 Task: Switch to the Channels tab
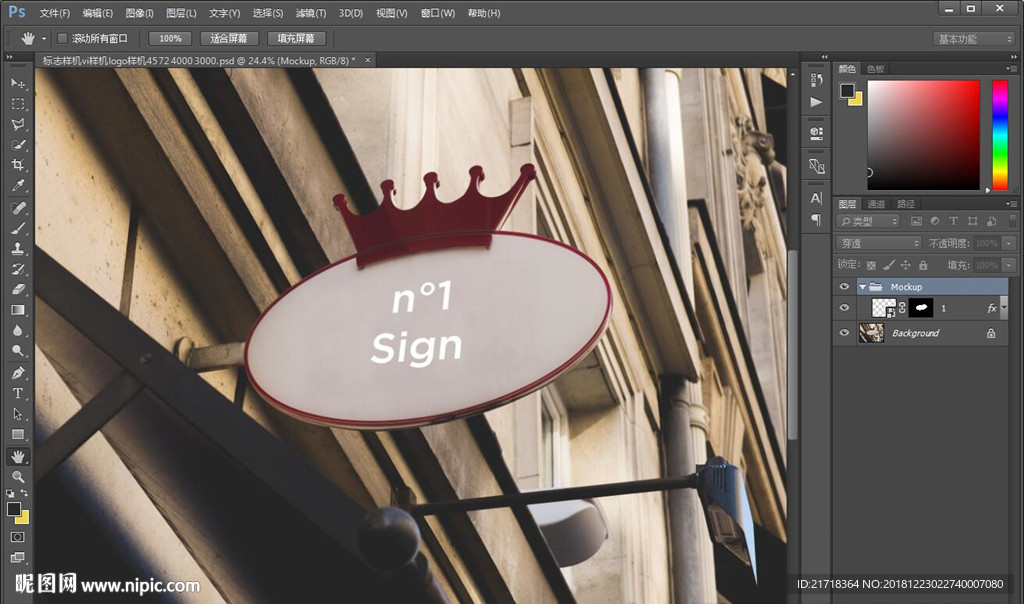coord(876,204)
